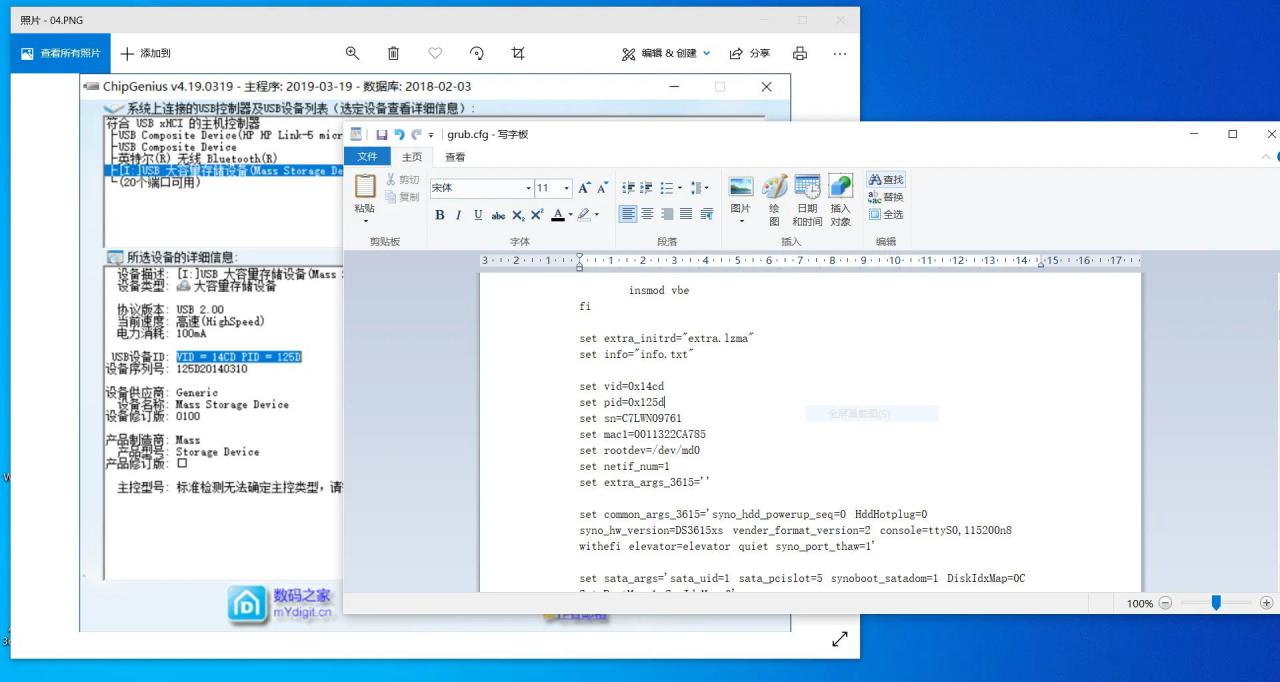Toggle the Photos favorite heart
Screen dimensions: 1280x682
(435, 53)
